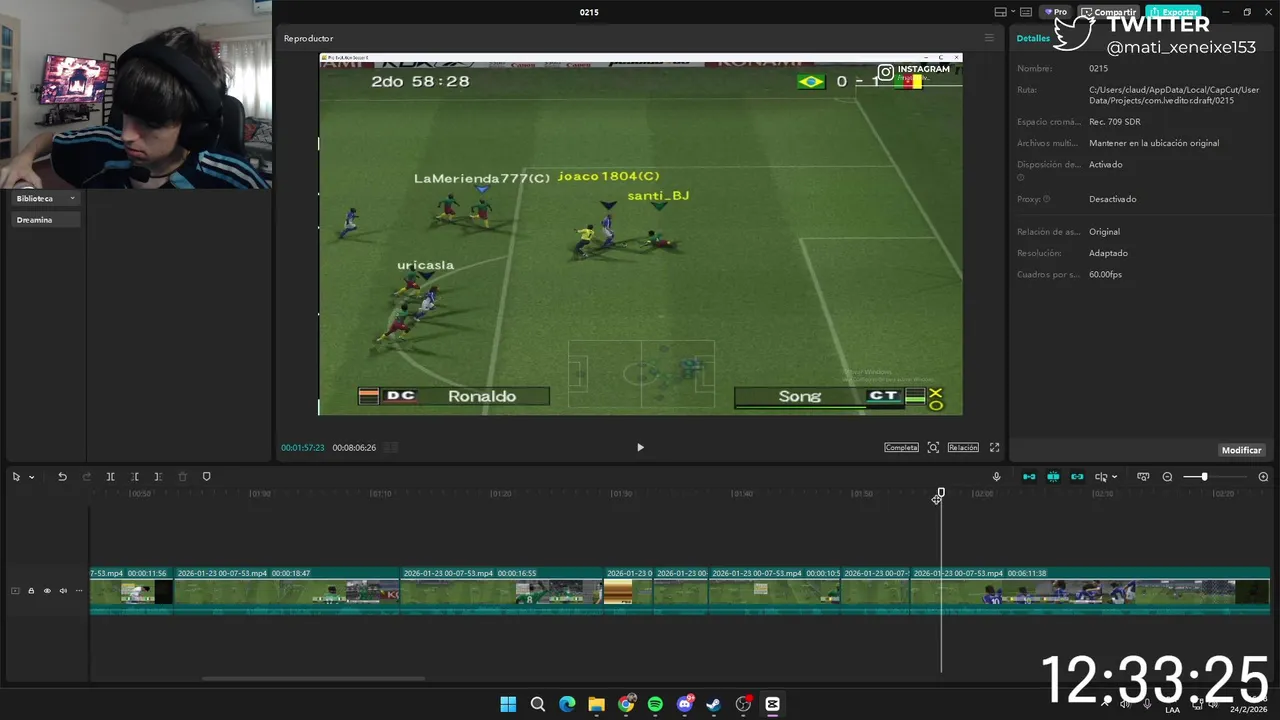
Task: Undo the last edit action
Action: [62, 477]
